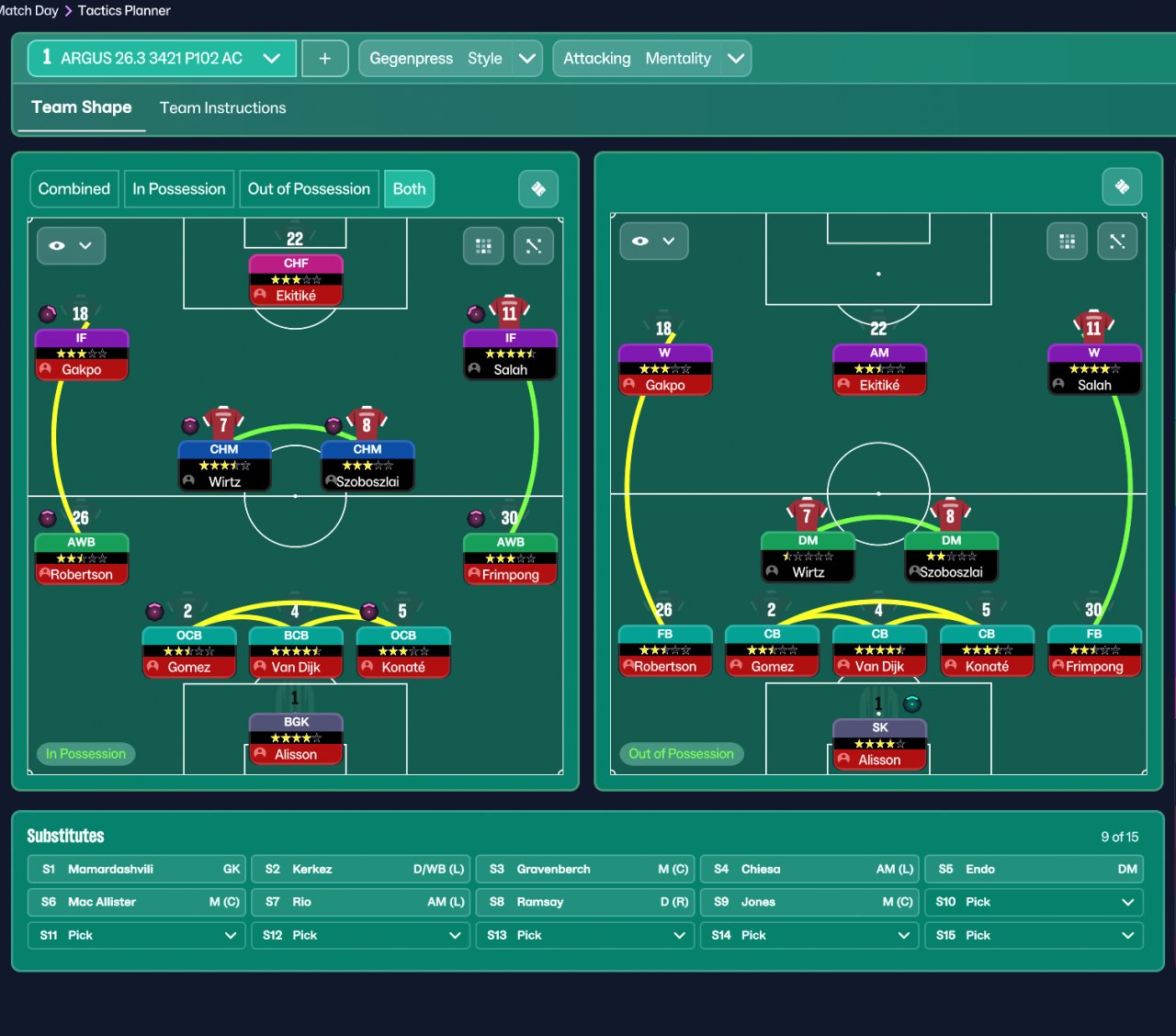Select the Both pitch view toggle

click(x=409, y=188)
